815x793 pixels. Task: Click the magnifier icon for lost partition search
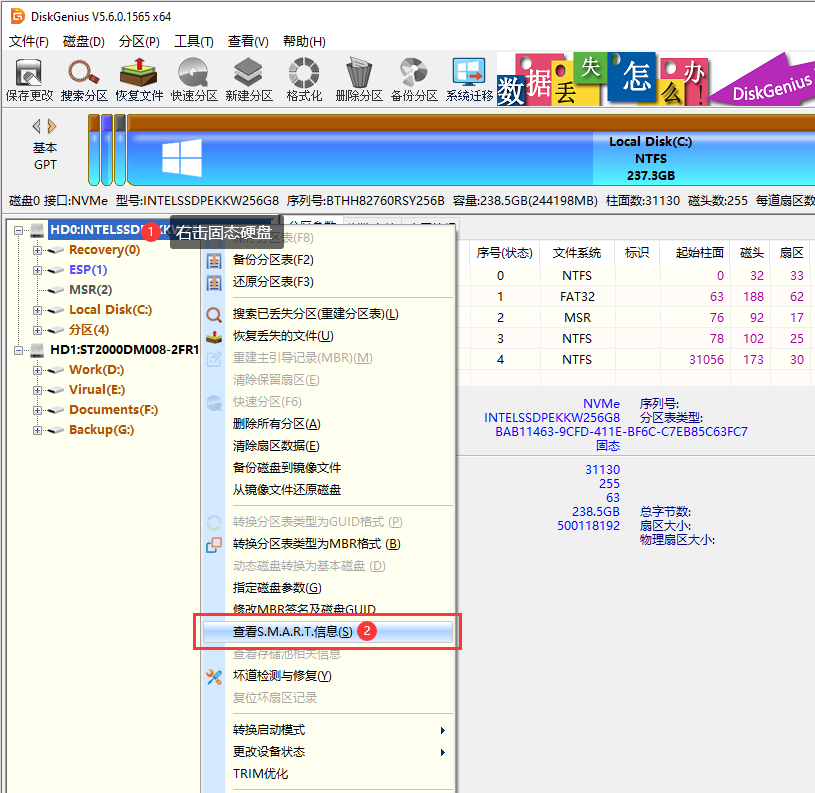214,314
